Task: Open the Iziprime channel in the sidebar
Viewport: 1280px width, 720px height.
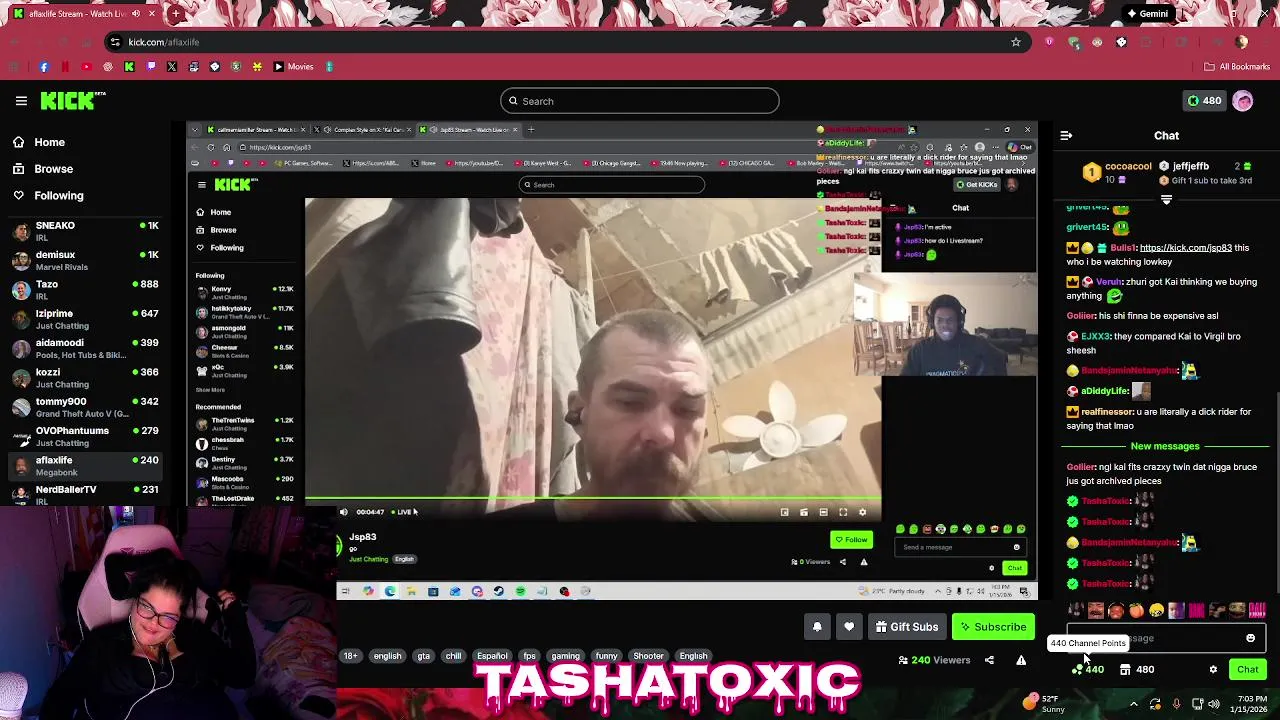Action: point(85,319)
